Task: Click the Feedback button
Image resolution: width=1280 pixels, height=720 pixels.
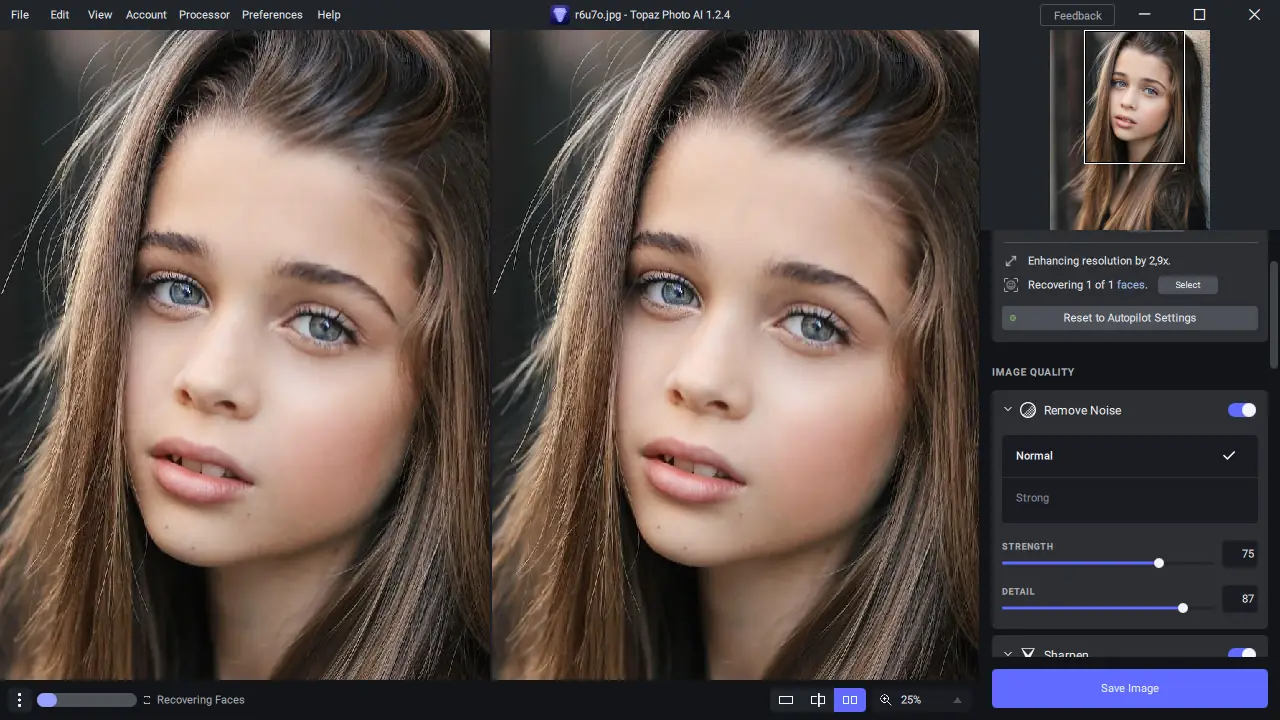Action: coord(1077,15)
